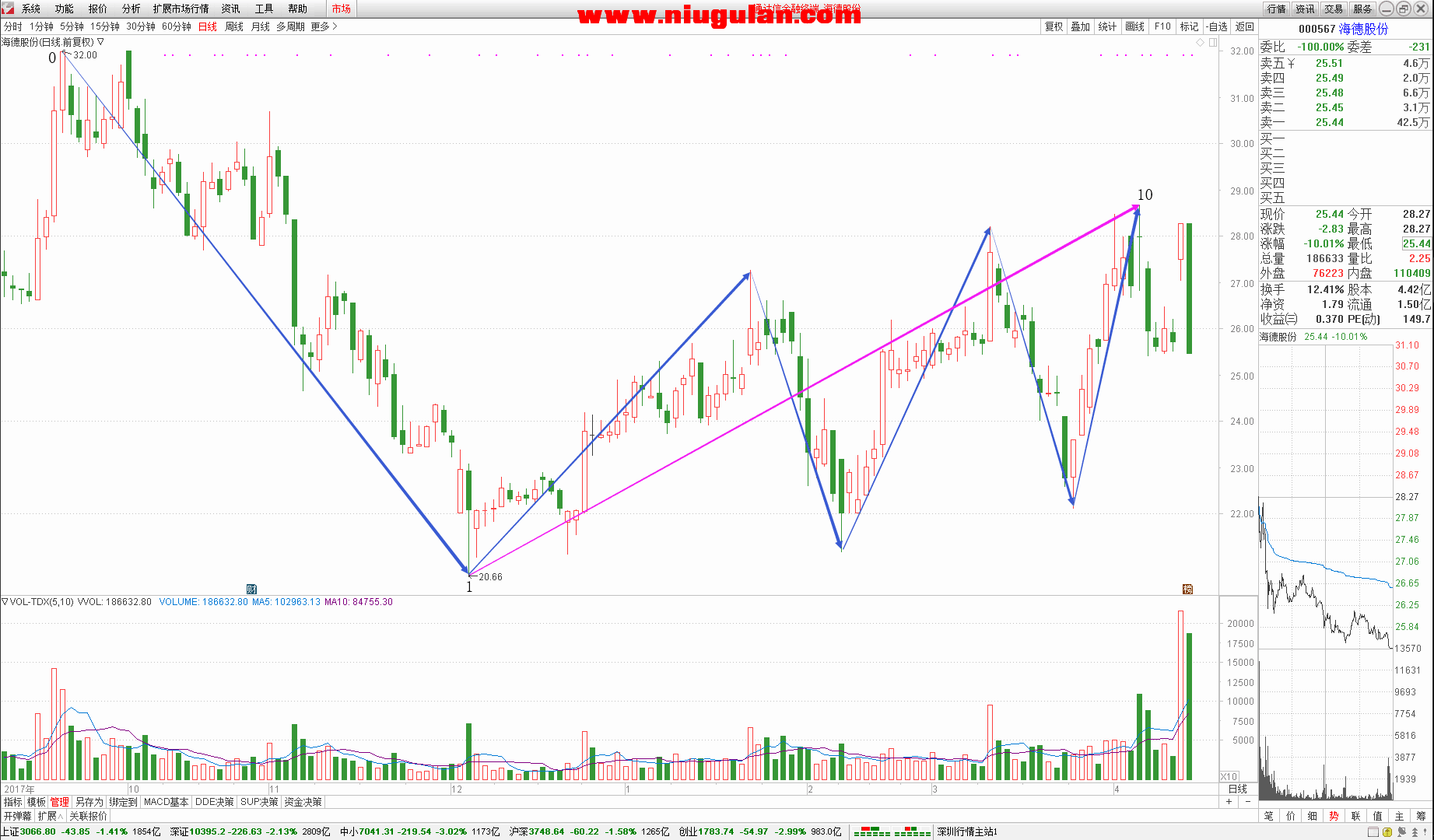This screenshot has height=840, width=1434.
Task: Select the 资金决策 template tab
Action: click(303, 802)
